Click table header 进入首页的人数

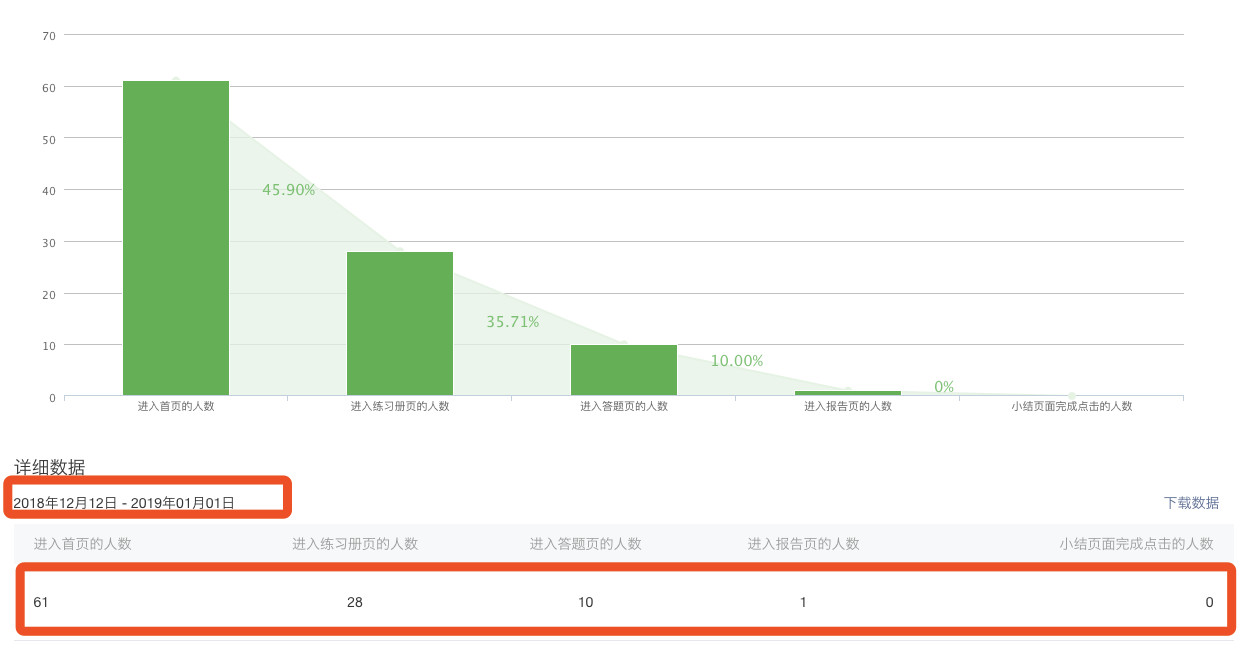point(83,544)
